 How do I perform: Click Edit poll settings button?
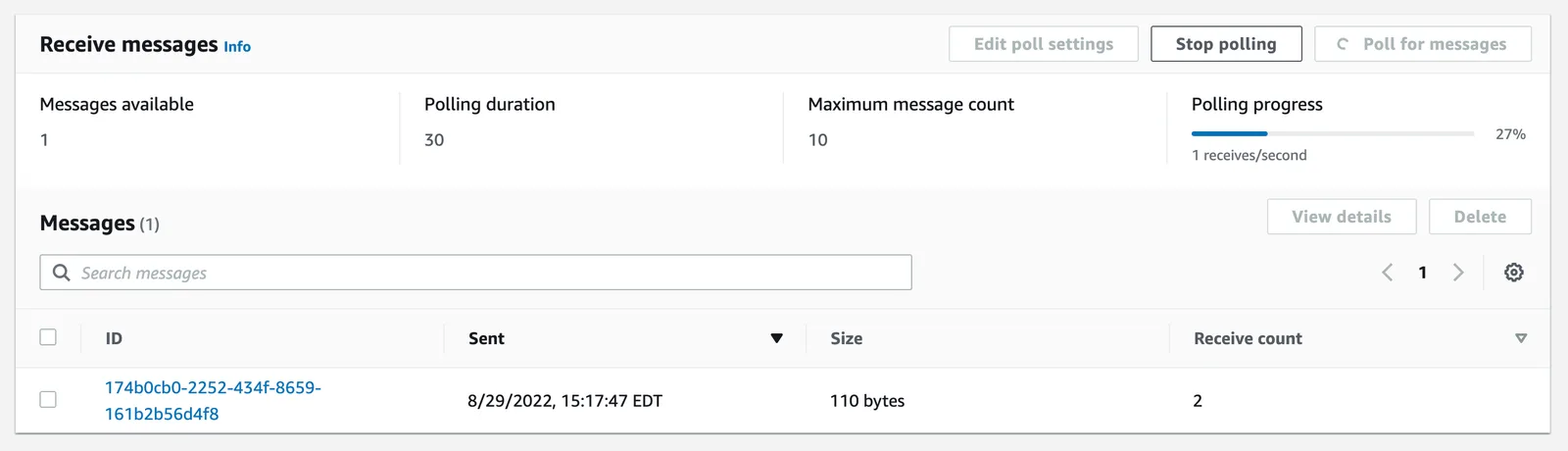1044,44
